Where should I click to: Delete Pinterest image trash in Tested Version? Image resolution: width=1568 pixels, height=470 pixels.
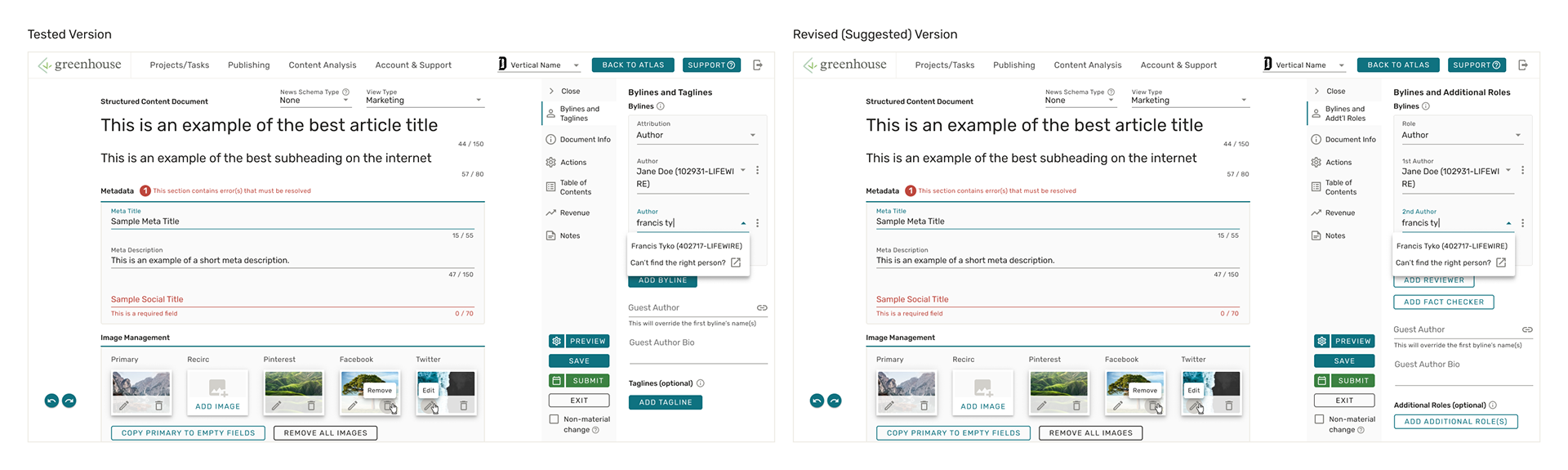pos(311,405)
